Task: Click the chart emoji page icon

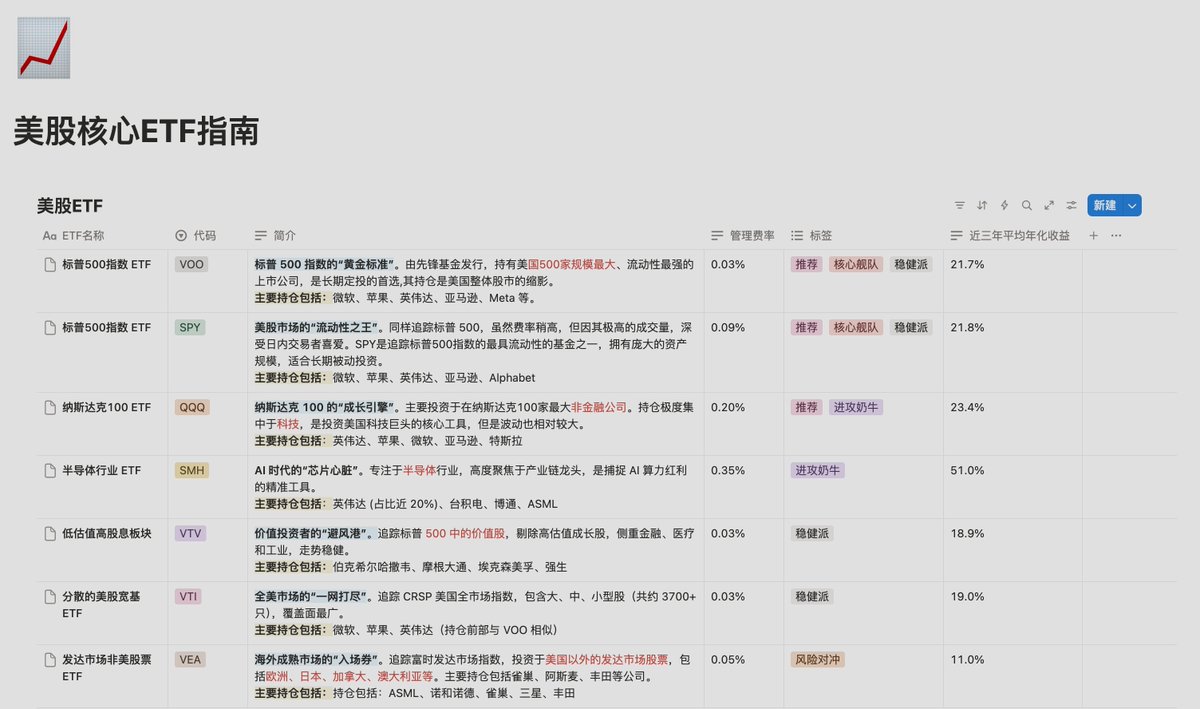Action: tap(44, 47)
